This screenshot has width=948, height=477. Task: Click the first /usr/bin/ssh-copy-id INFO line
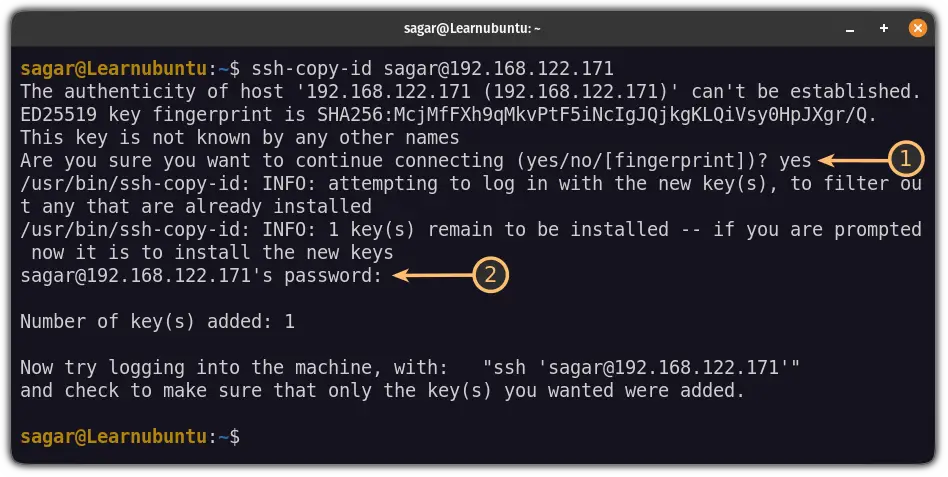(x=470, y=195)
